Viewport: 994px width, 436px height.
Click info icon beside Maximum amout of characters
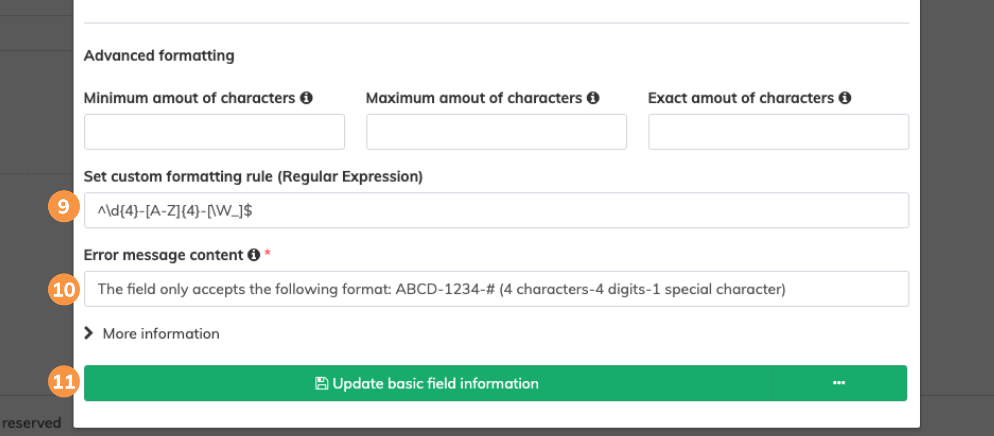pos(593,99)
